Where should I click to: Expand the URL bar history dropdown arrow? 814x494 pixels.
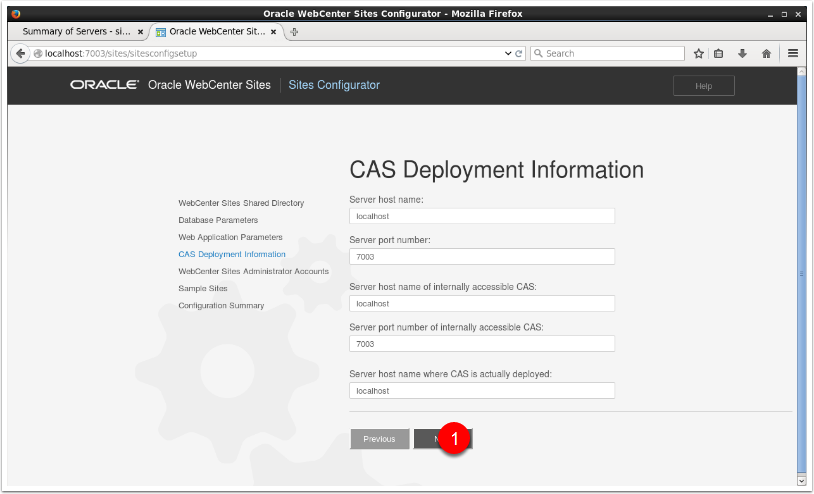[x=509, y=53]
